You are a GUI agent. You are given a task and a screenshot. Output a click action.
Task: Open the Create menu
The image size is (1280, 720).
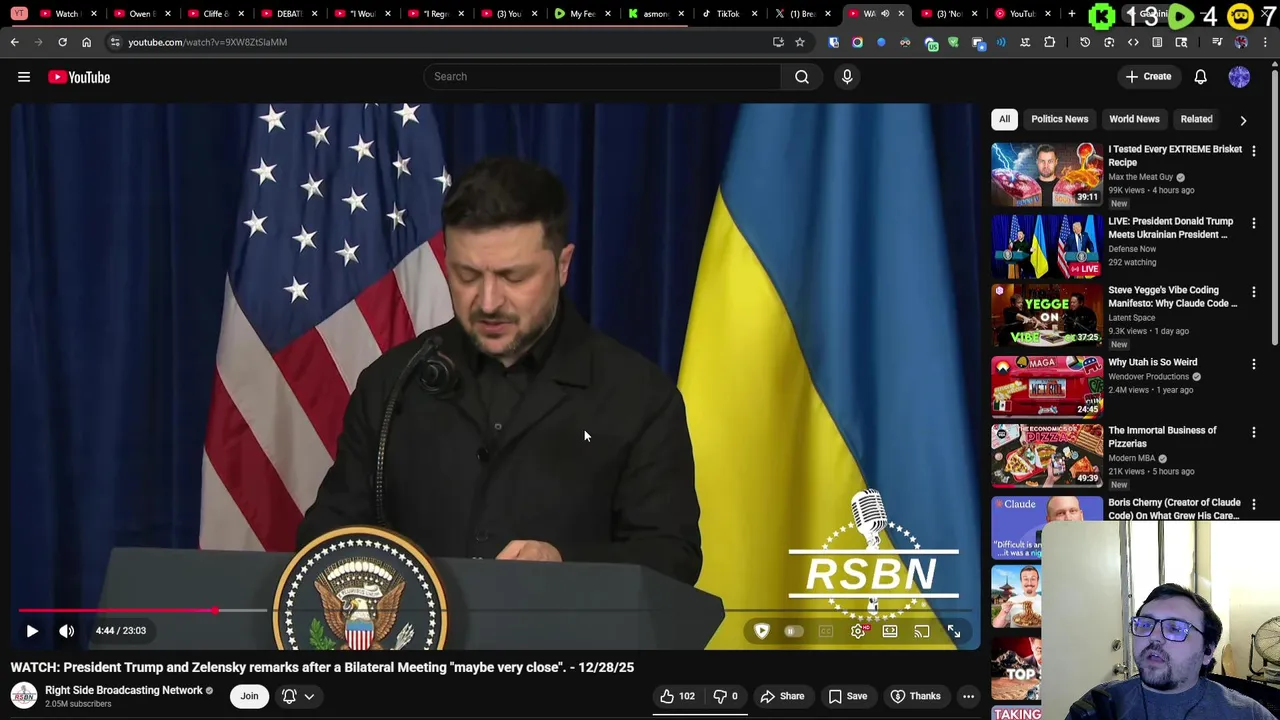(x=1147, y=76)
